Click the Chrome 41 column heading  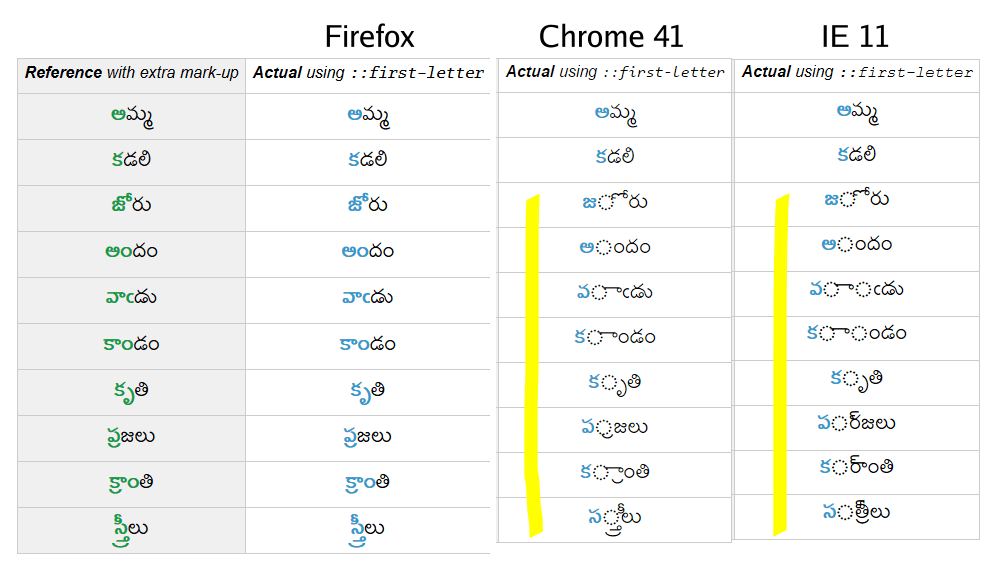pyautogui.click(x=611, y=36)
